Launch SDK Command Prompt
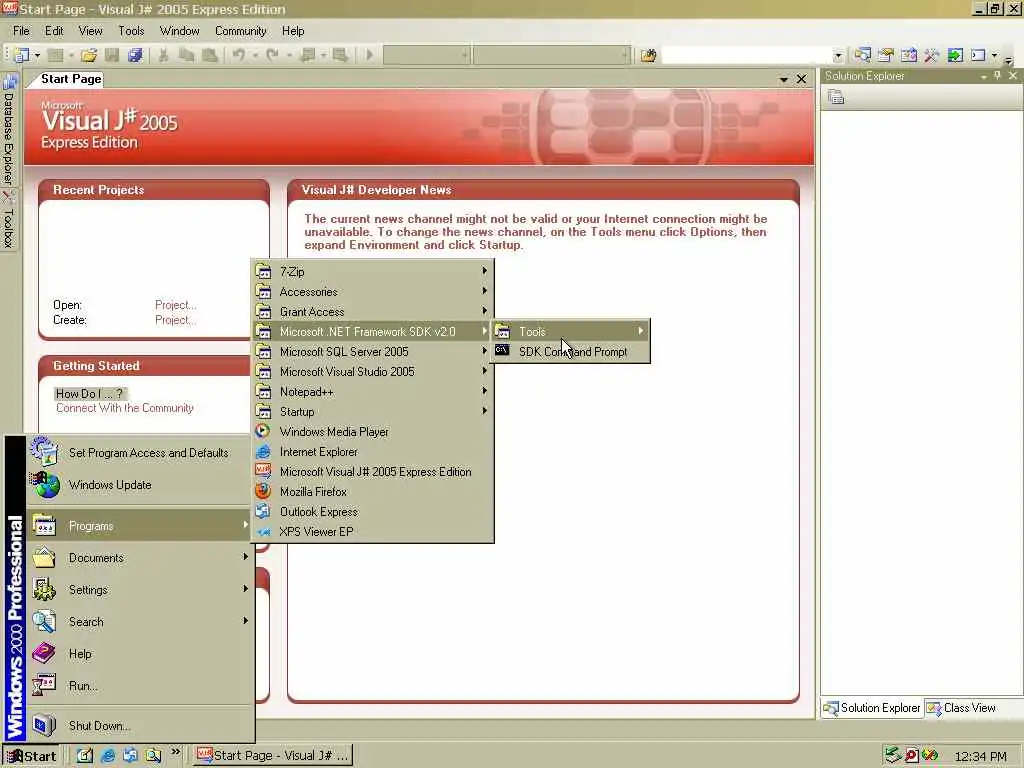Image resolution: width=1024 pixels, height=768 pixels. [x=571, y=352]
